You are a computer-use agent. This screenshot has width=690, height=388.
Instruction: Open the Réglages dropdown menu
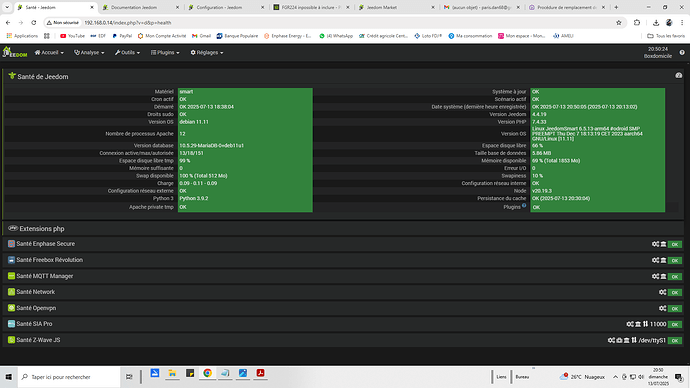coord(207,52)
